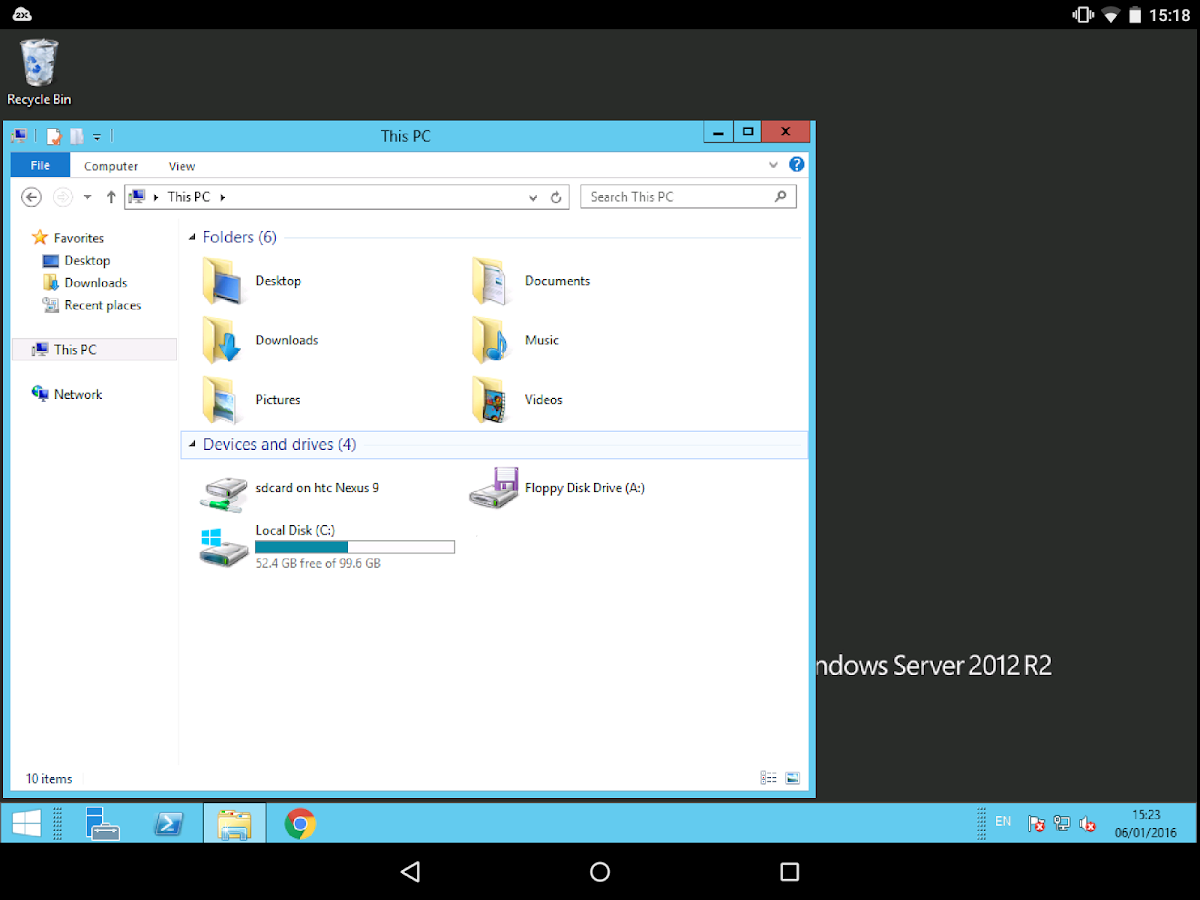This screenshot has width=1200, height=900.
Task: Open the recent locations dropdown arrow
Action: [87, 197]
